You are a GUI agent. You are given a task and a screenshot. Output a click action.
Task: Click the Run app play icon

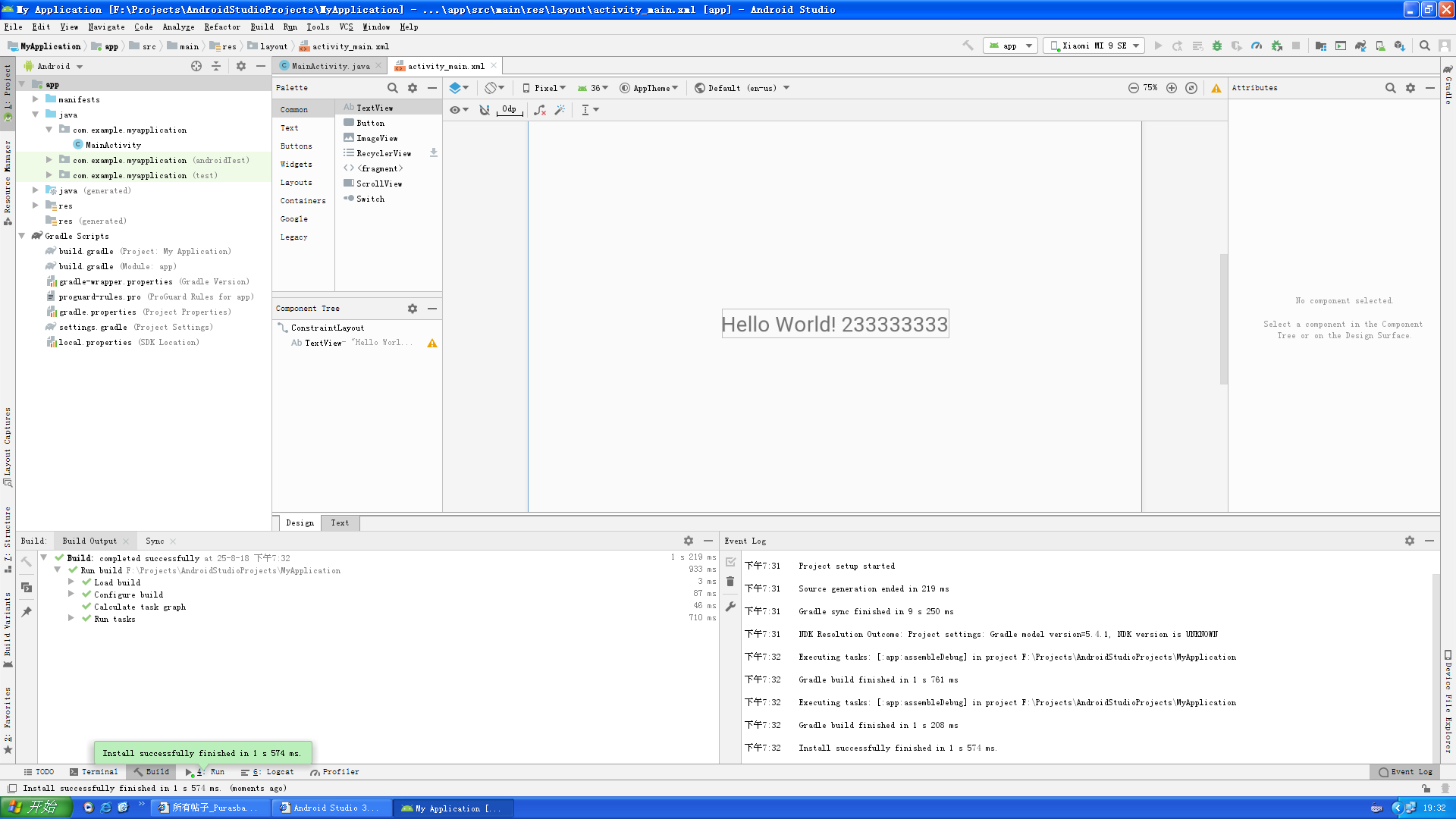[x=1158, y=45]
